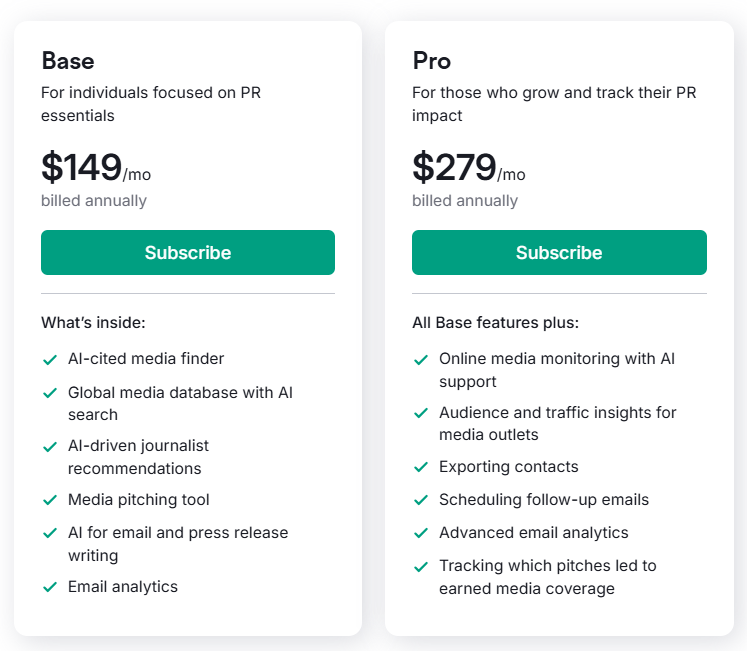Select the Base plan title
Screen dimensions: 747x651
(70, 61)
